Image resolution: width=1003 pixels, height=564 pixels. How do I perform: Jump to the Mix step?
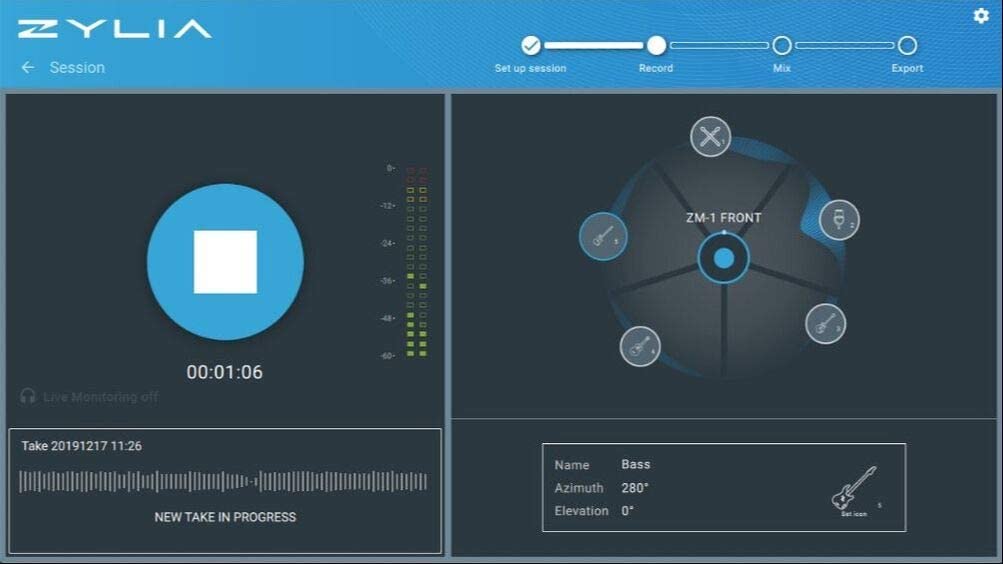click(x=782, y=45)
